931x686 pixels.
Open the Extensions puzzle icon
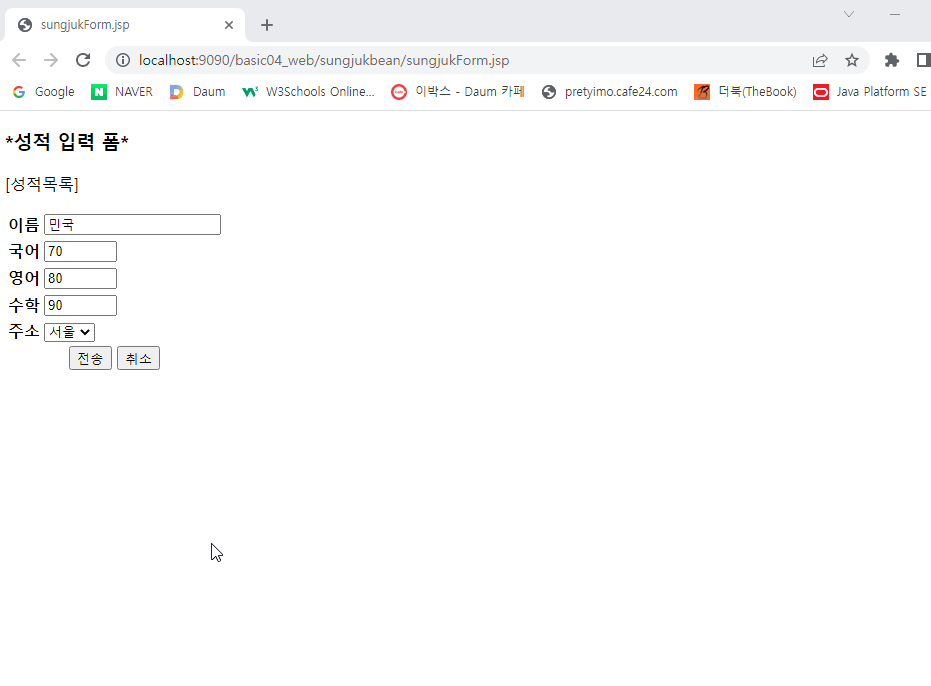(x=892, y=60)
